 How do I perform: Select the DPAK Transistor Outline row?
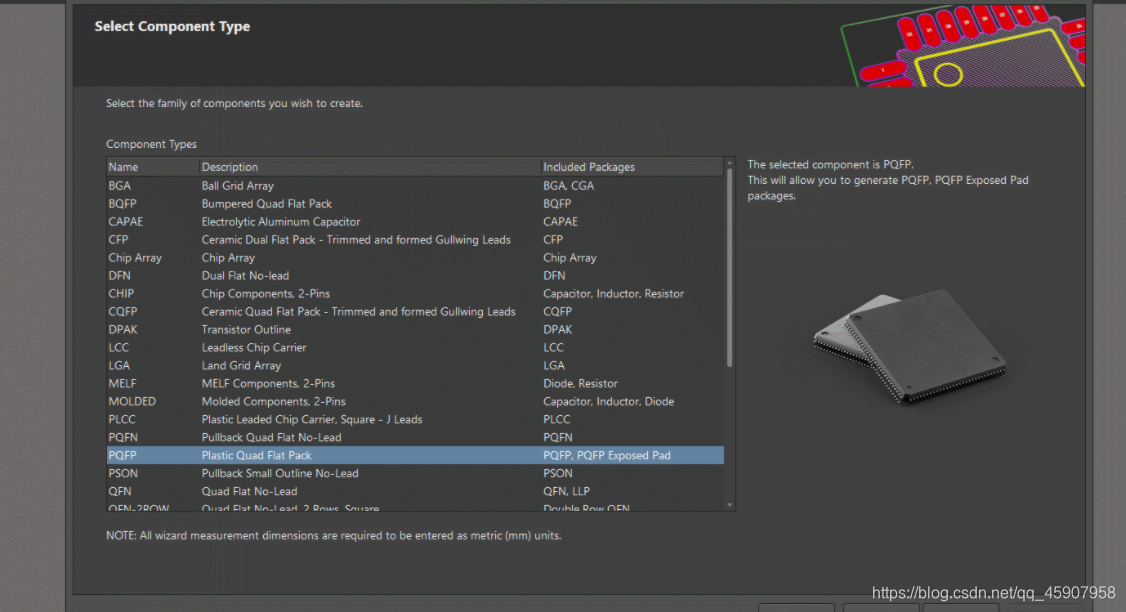300,330
